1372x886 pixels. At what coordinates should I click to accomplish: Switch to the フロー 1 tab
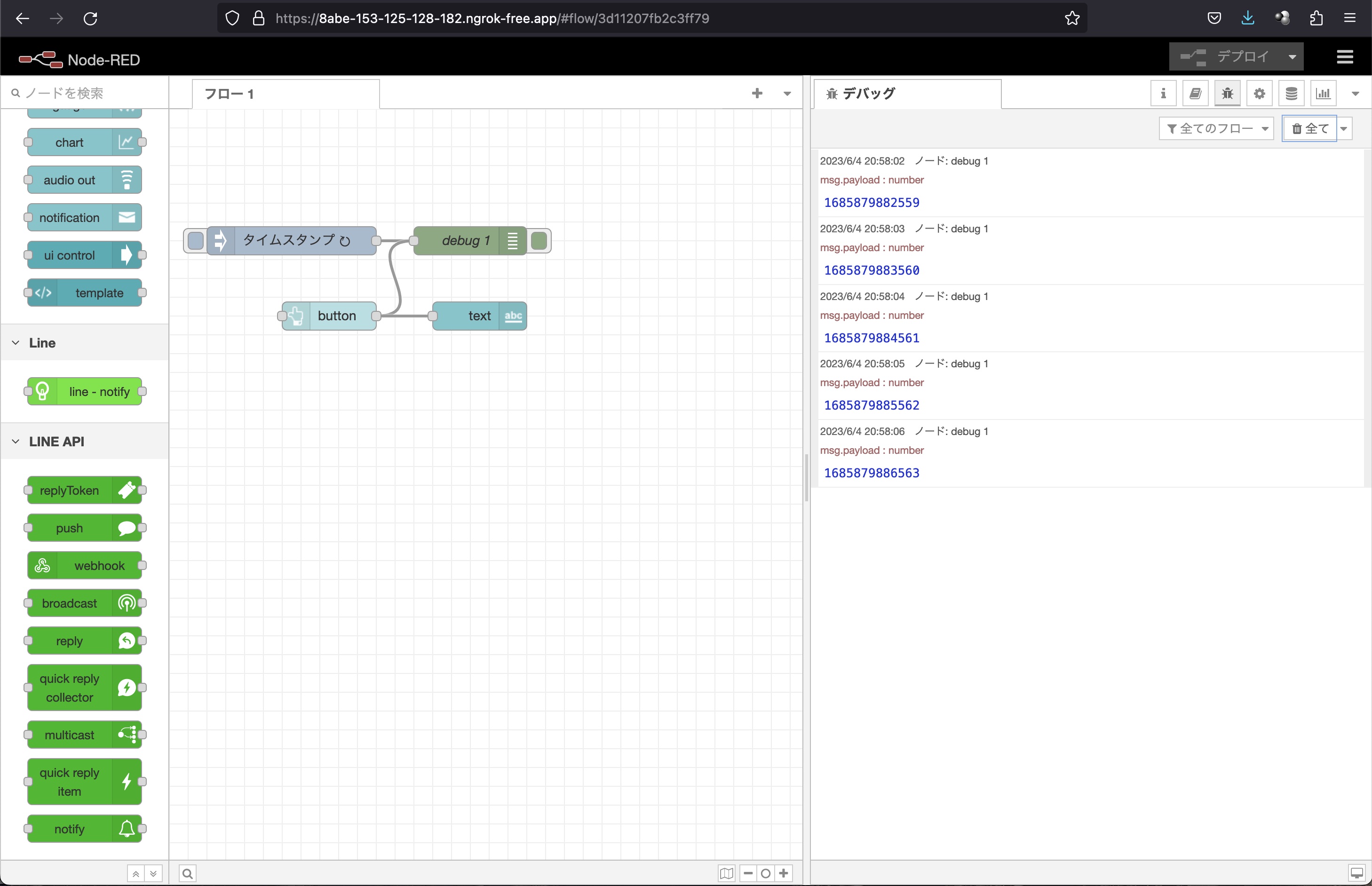coord(229,93)
